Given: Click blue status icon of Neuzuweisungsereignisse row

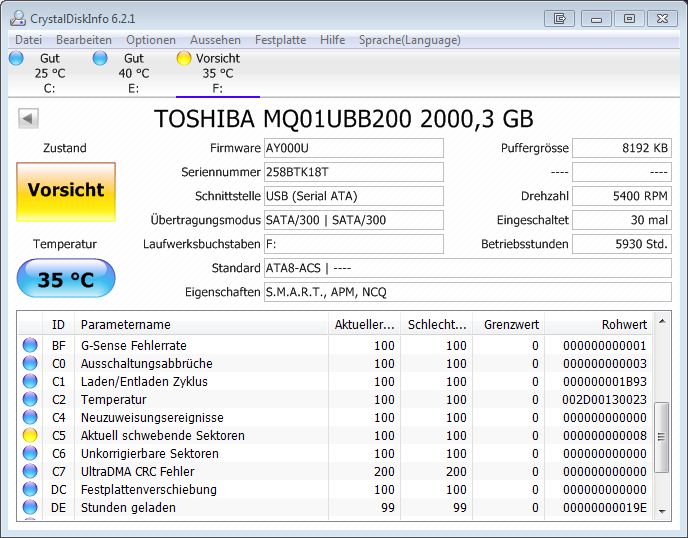Looking at the screenshot, I should [x=30, y=417].
